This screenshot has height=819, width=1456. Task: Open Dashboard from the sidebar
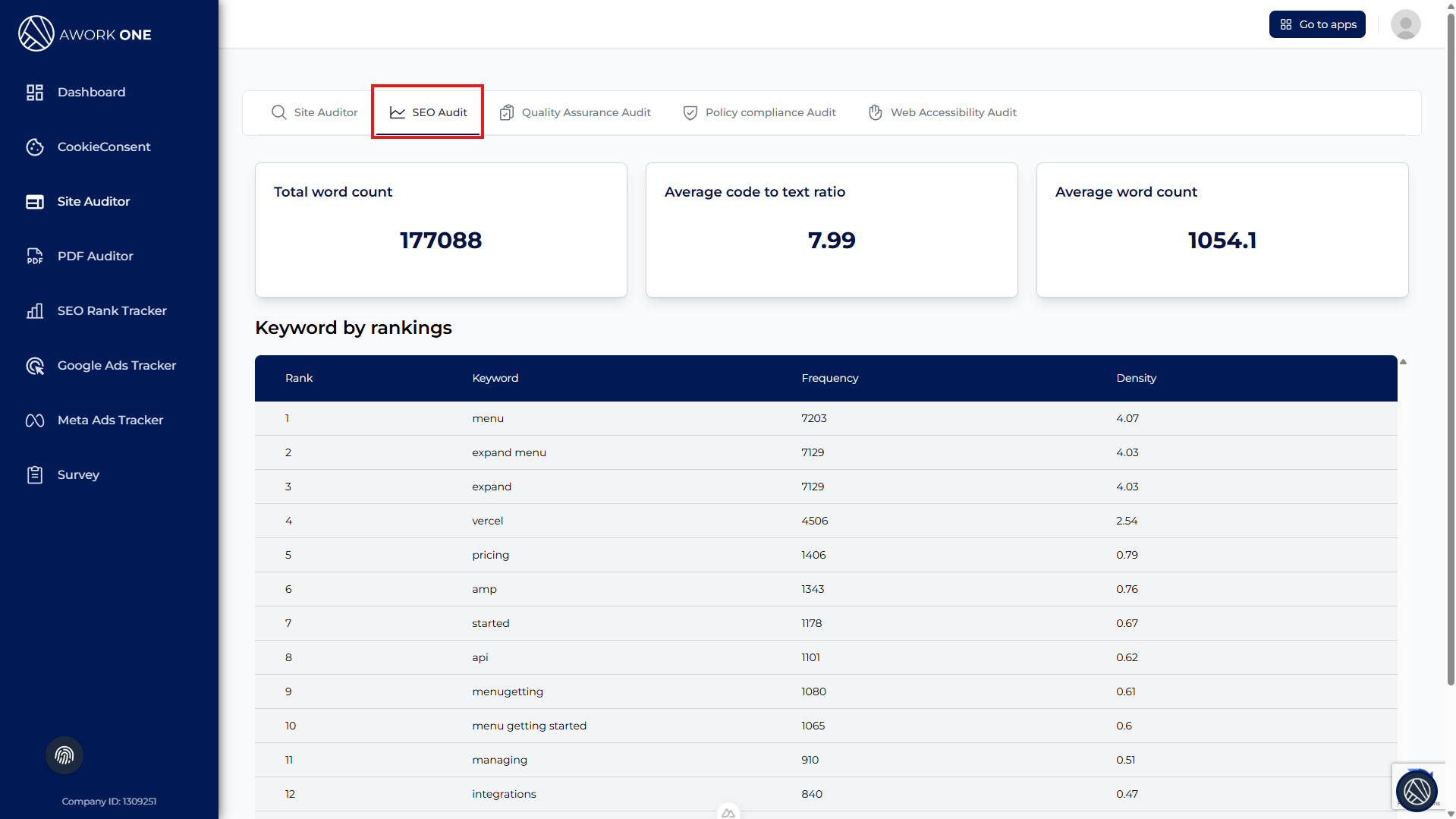90,92
